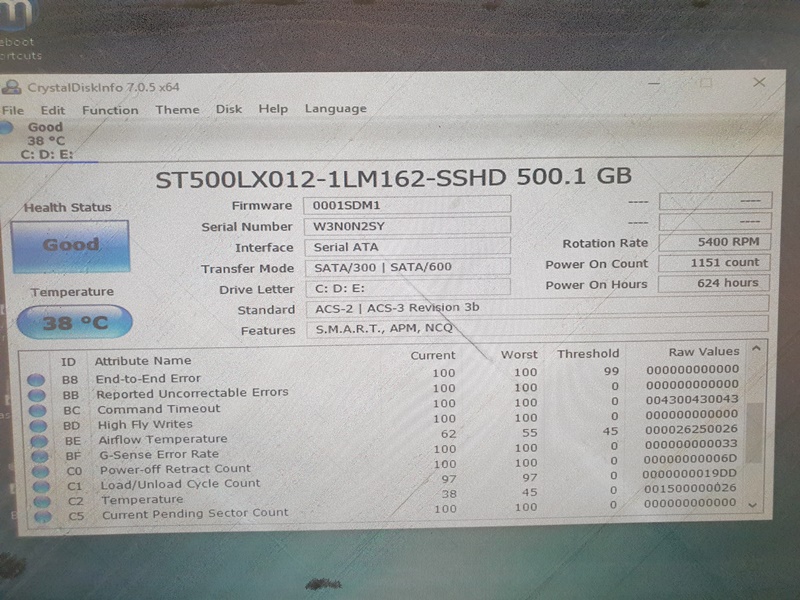This screenshot has height=600, width=800.
Task: Click the ID column header
Action: 68,362
